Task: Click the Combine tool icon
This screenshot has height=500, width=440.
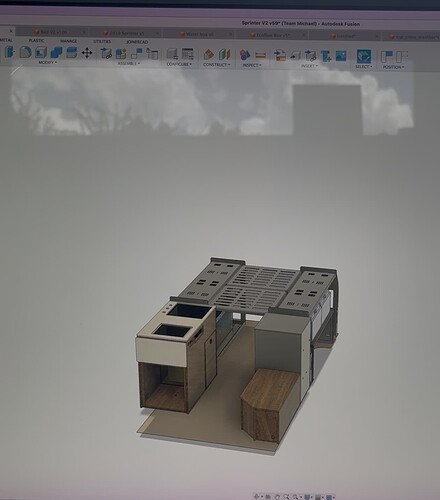Action: (x=56, y=53)
